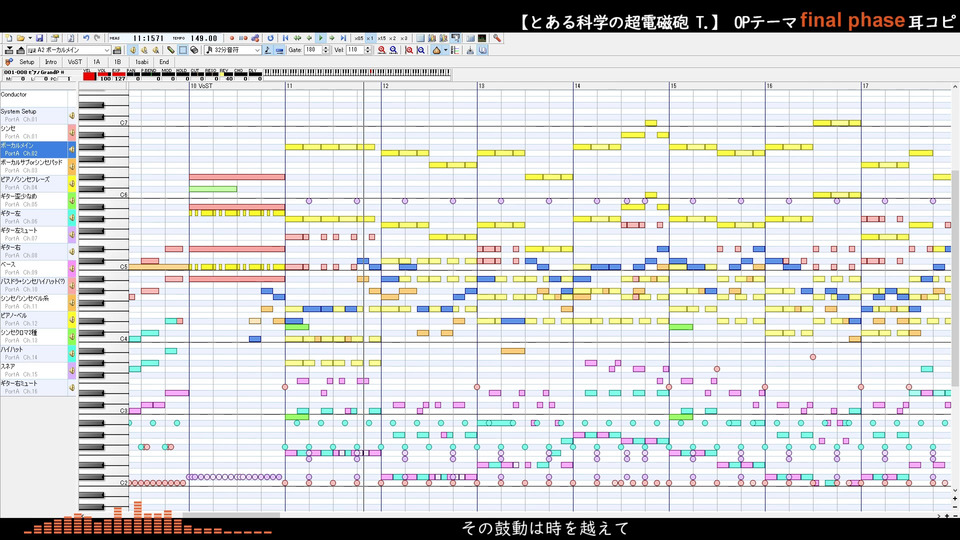This screenshot has width=960, height=540.
Task: Start recording with the red record button
Action: [231, 38]
